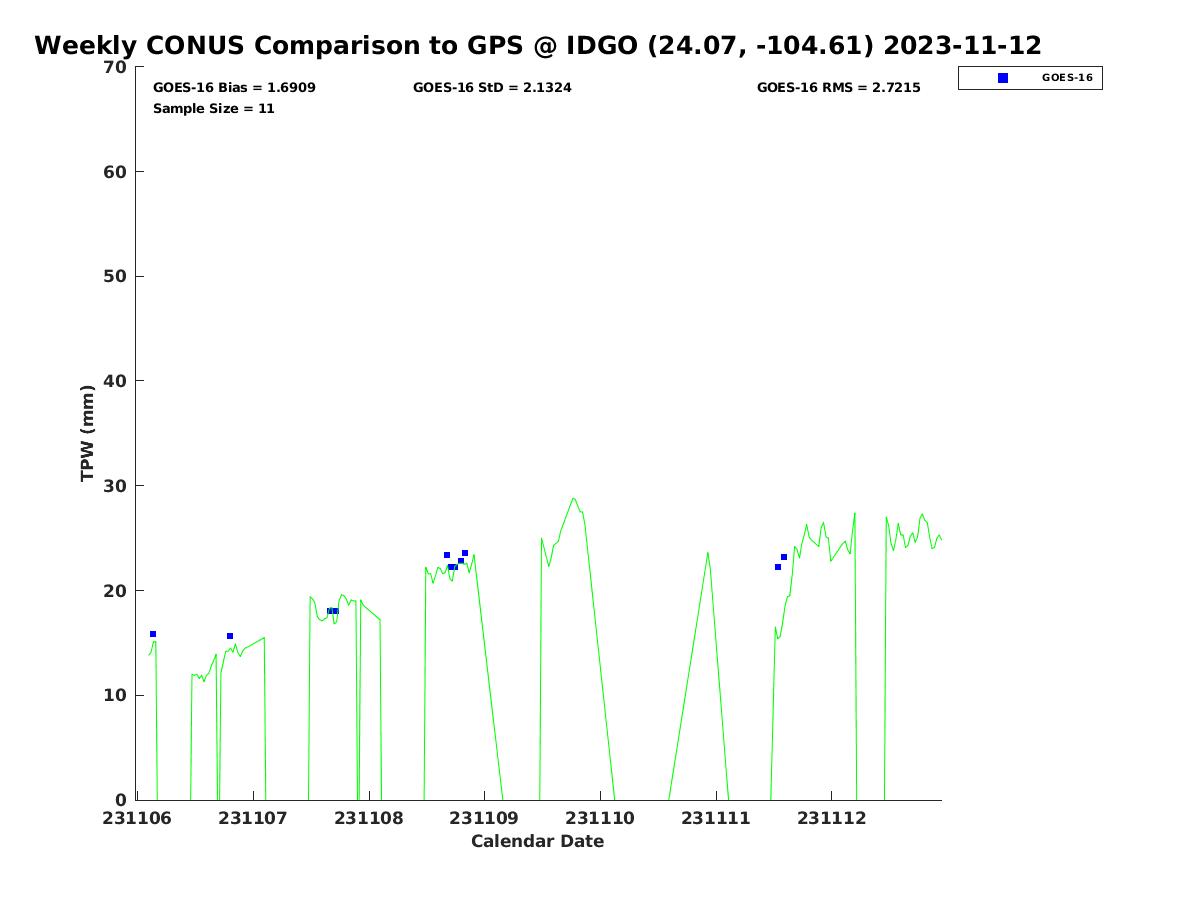This screenshot has width=1200, height=900.
Task: Select the GOES-16 Bias statistic text
Action: click(x=234, y=88)
